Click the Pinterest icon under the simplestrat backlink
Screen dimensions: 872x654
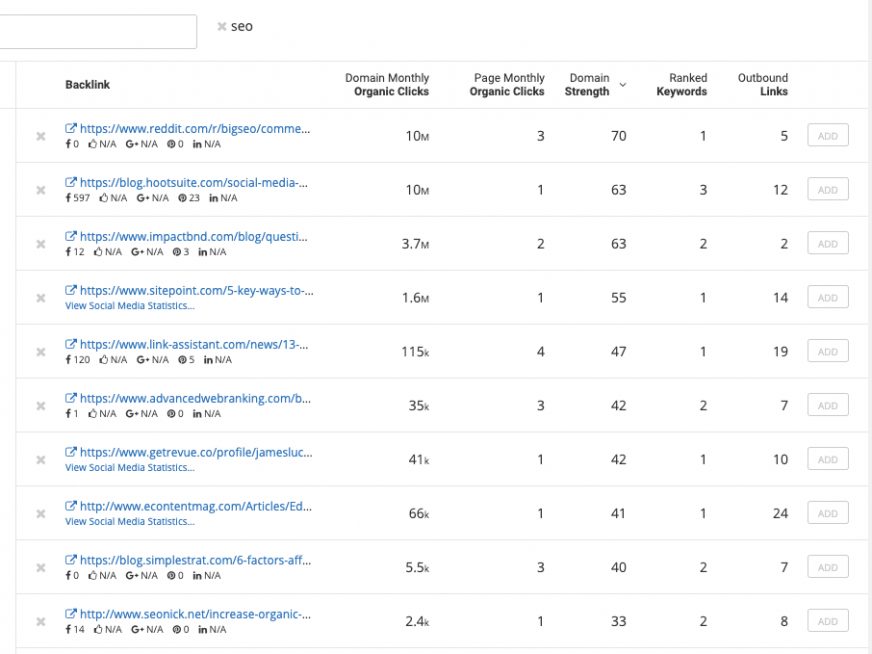[x=172, y=576]
